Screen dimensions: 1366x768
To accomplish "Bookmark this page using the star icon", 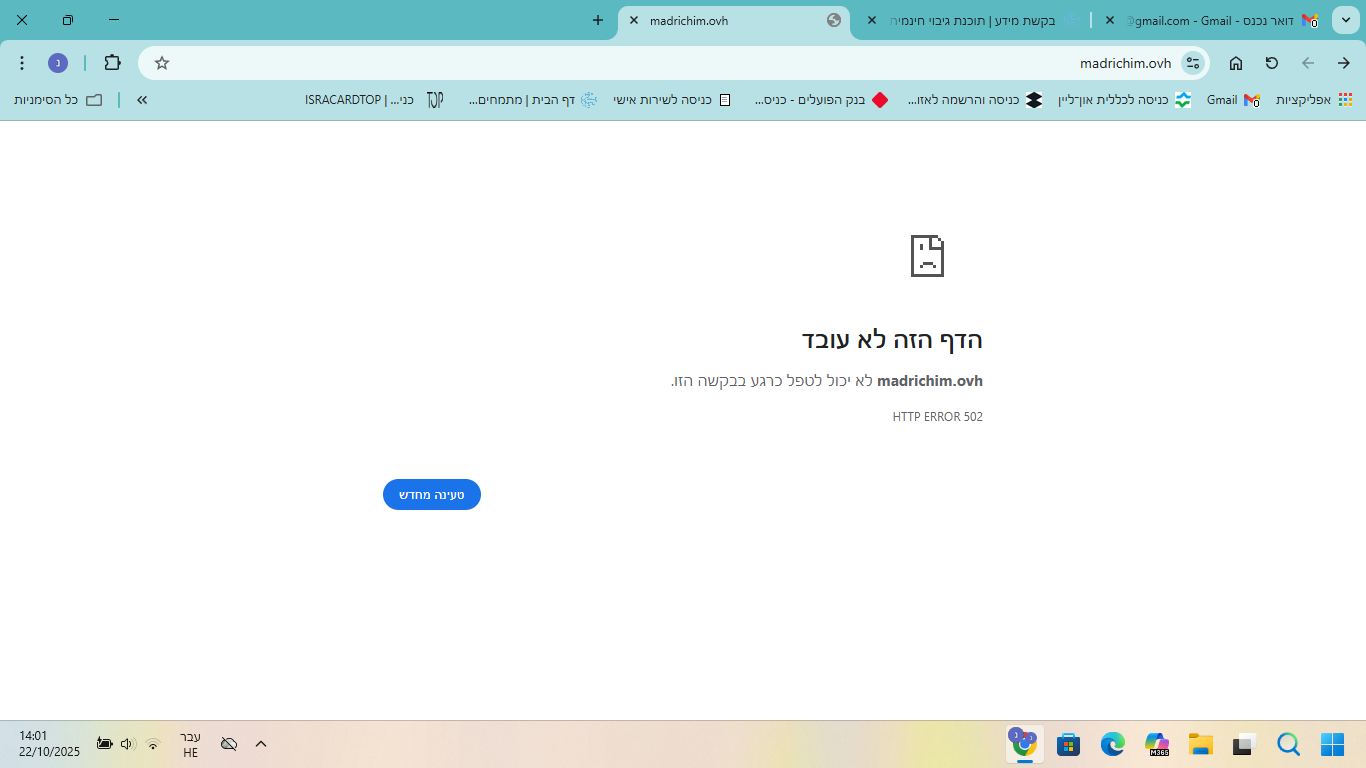I will pos(161,62).
